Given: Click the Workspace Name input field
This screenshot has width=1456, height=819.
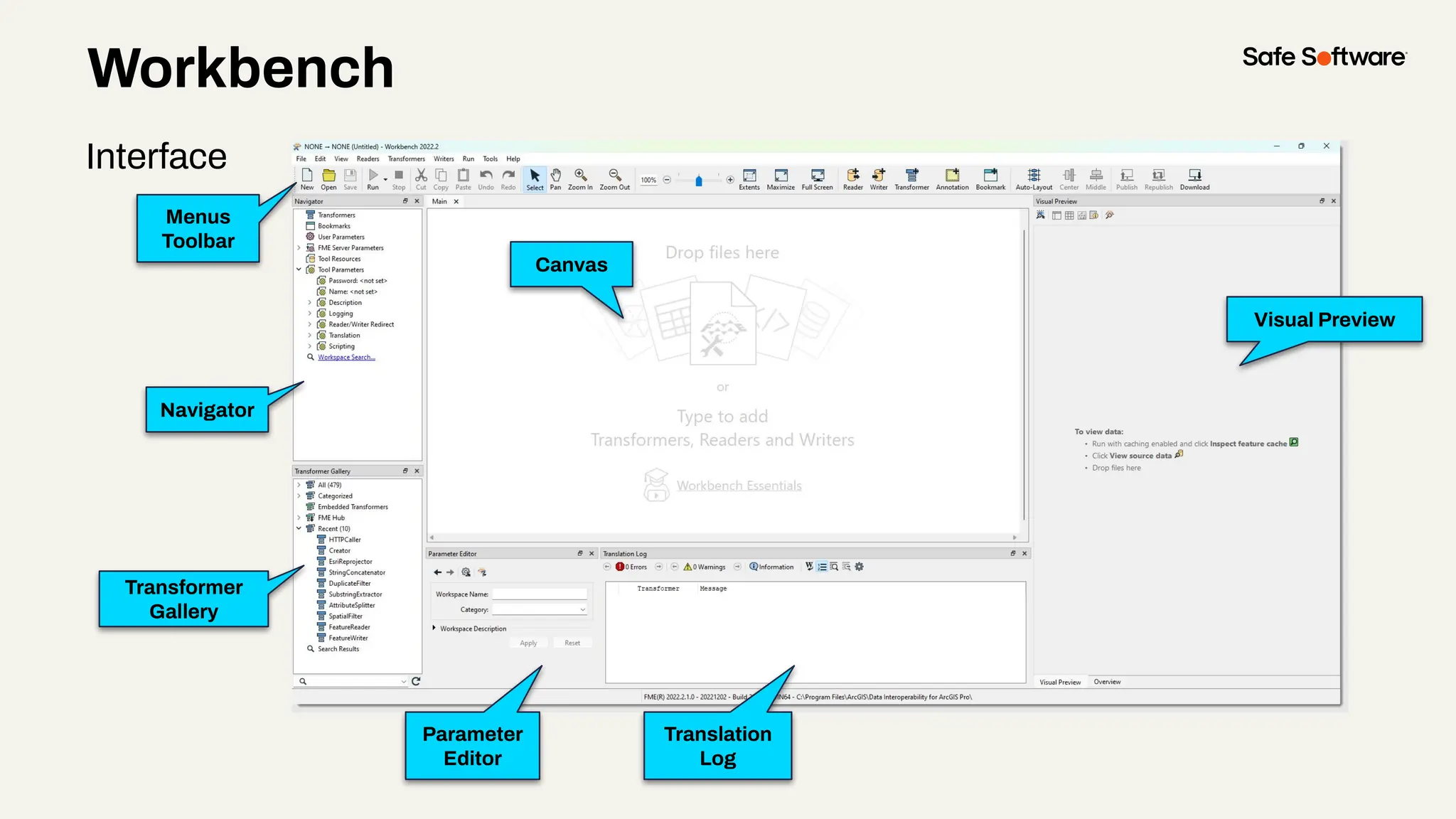Looking at the screenshot, I should click(540, 594).
